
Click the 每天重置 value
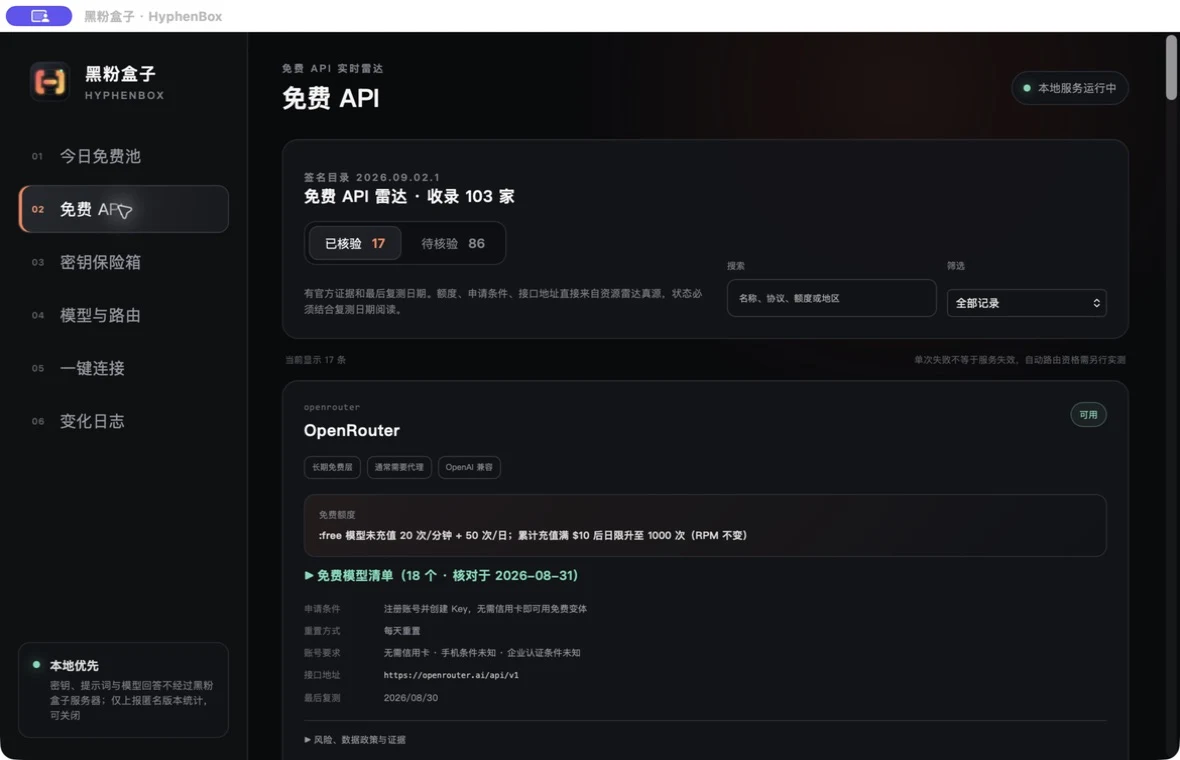point(402,631)
